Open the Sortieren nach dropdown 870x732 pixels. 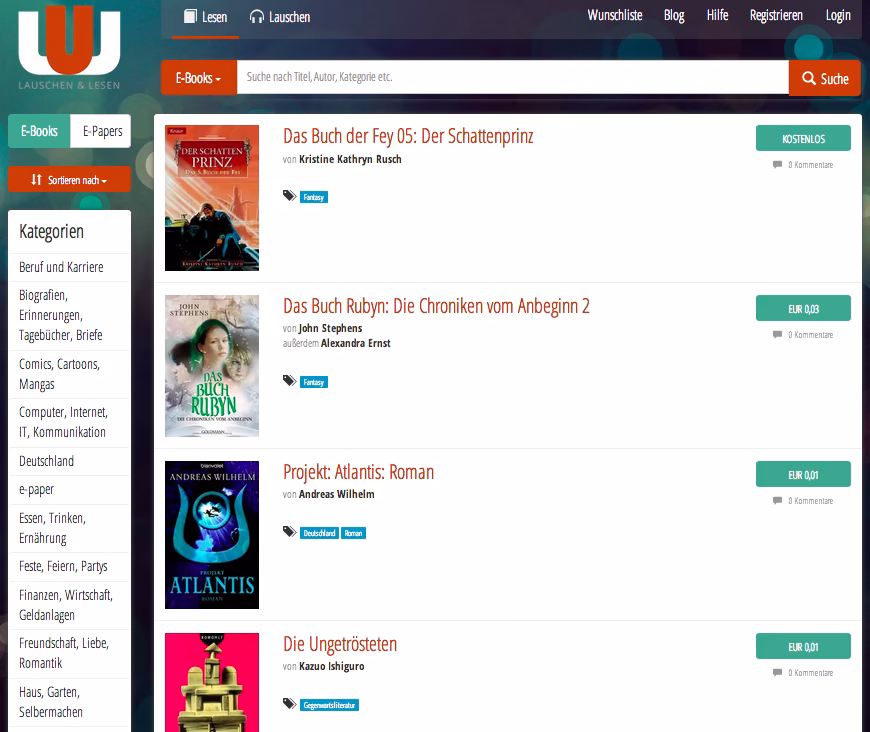pos(69,180)
